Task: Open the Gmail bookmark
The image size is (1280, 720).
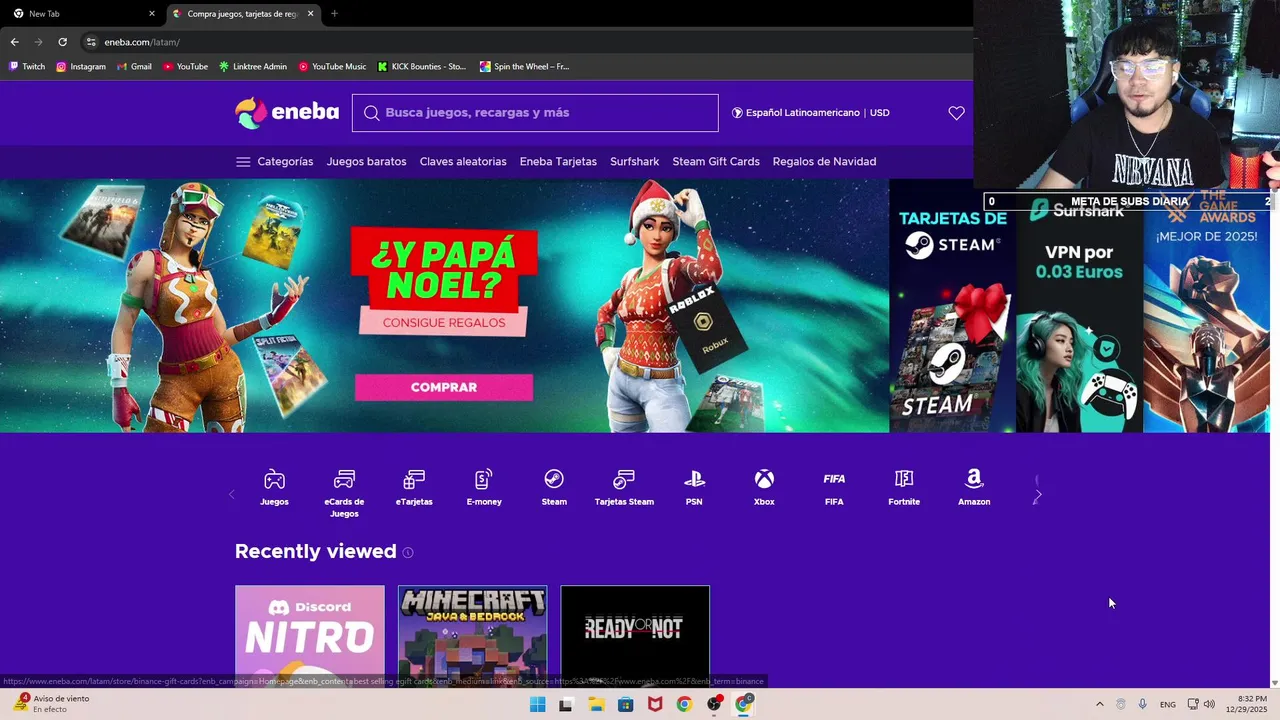Action: coord(134,67)
